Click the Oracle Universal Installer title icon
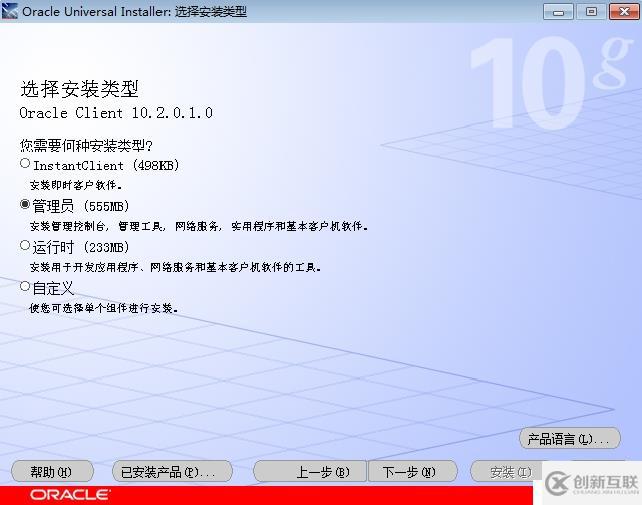 pyautogui.click(x=10, y=11)
